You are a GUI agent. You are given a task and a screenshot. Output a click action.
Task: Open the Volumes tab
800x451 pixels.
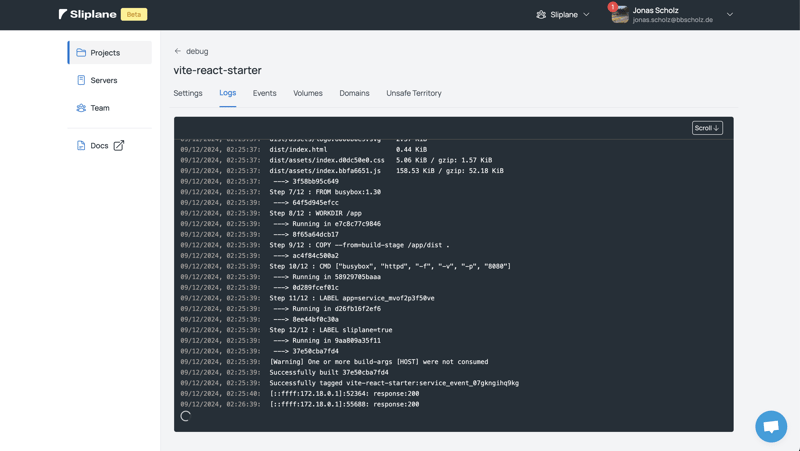(308, 93)
